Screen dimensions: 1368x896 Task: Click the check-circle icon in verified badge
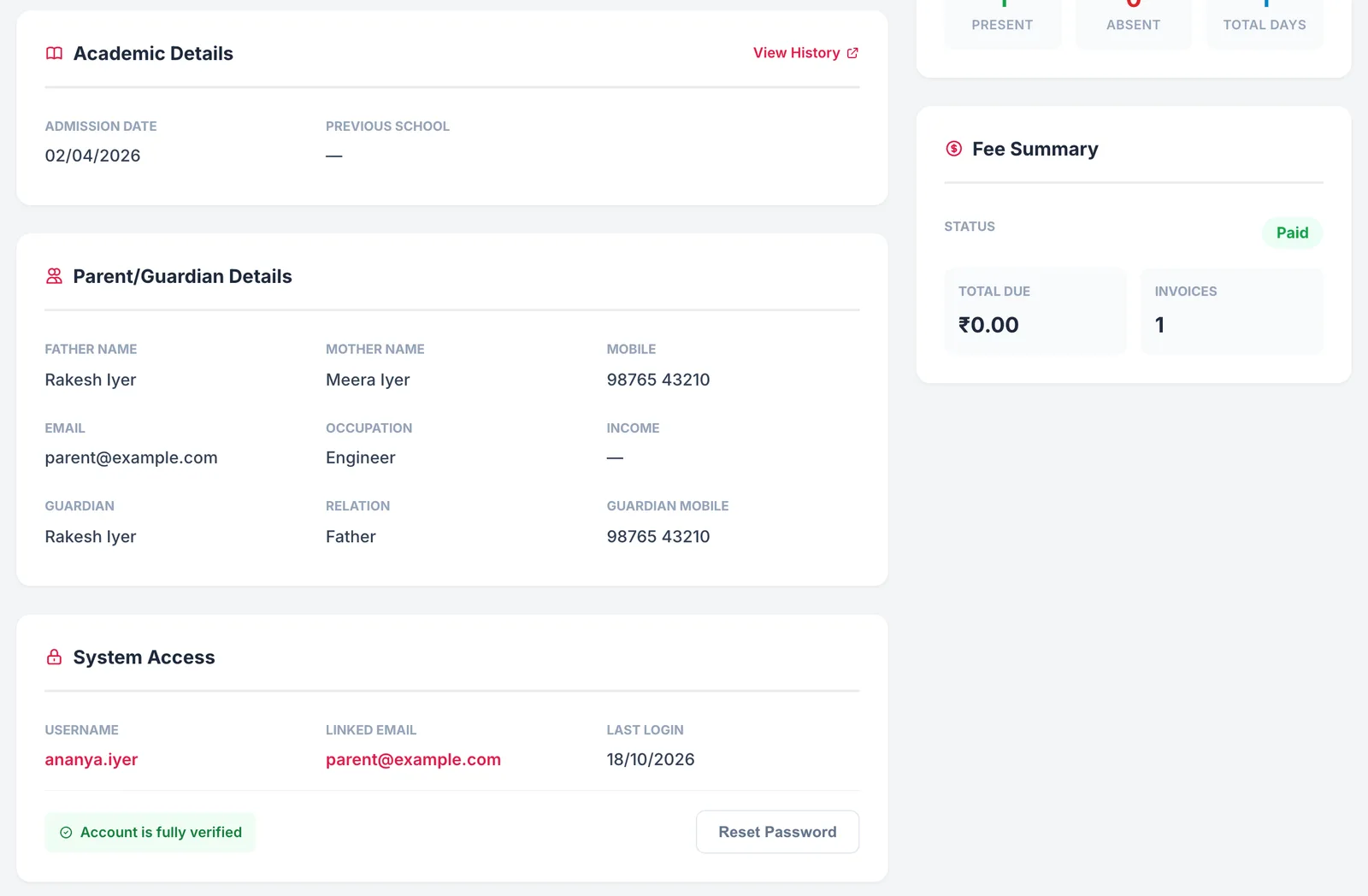coord(66,833)
